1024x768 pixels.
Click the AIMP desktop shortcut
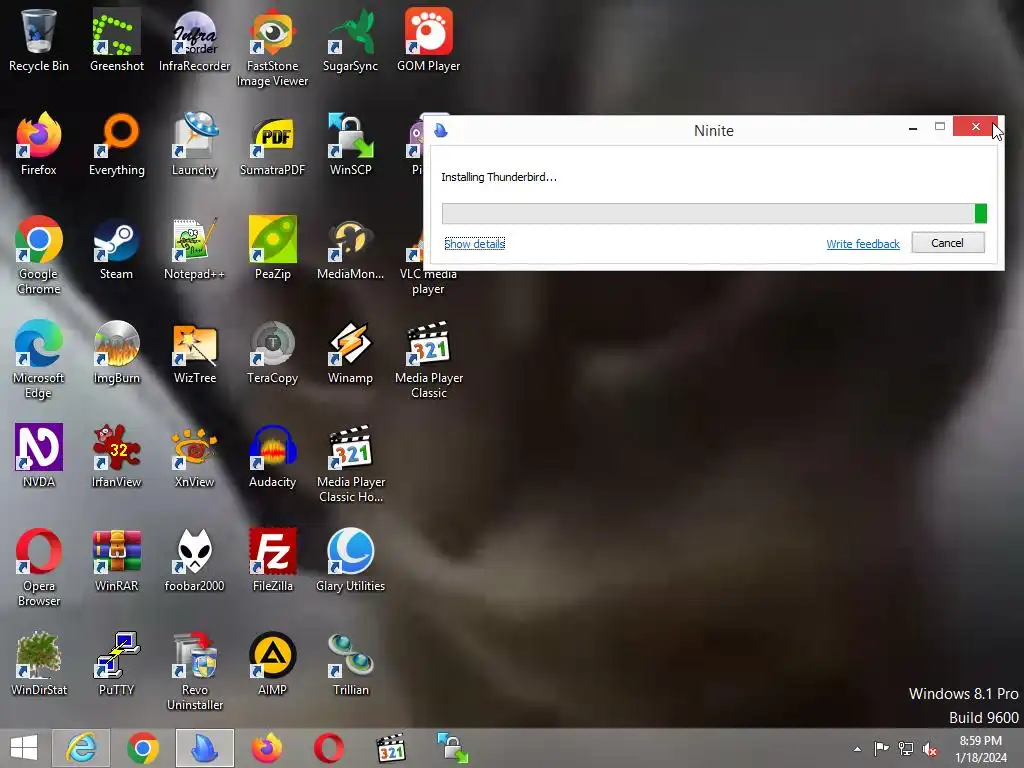[x=272, y=663]
